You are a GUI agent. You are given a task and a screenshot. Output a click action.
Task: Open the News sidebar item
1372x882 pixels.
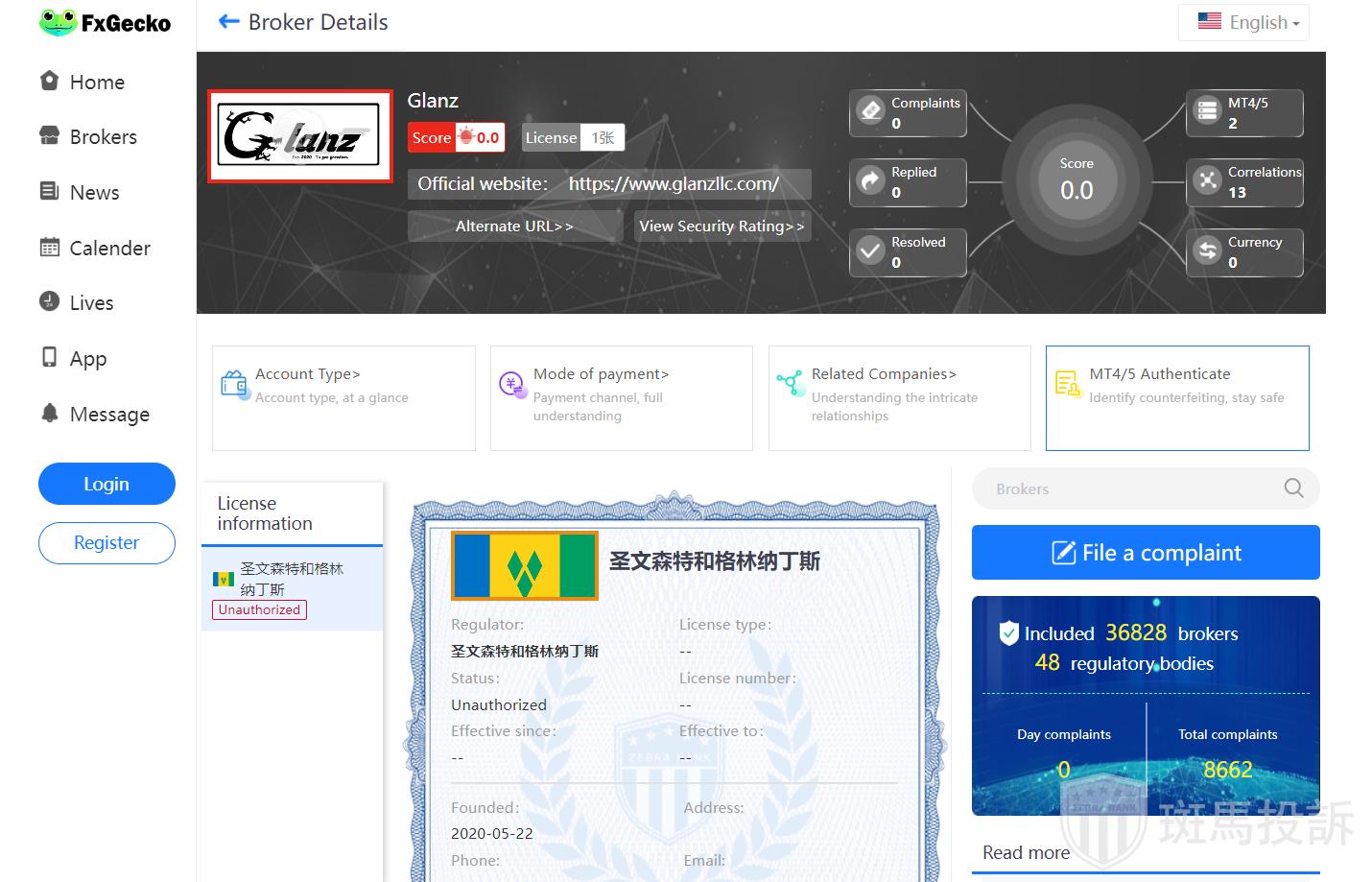tap(94, 193)
